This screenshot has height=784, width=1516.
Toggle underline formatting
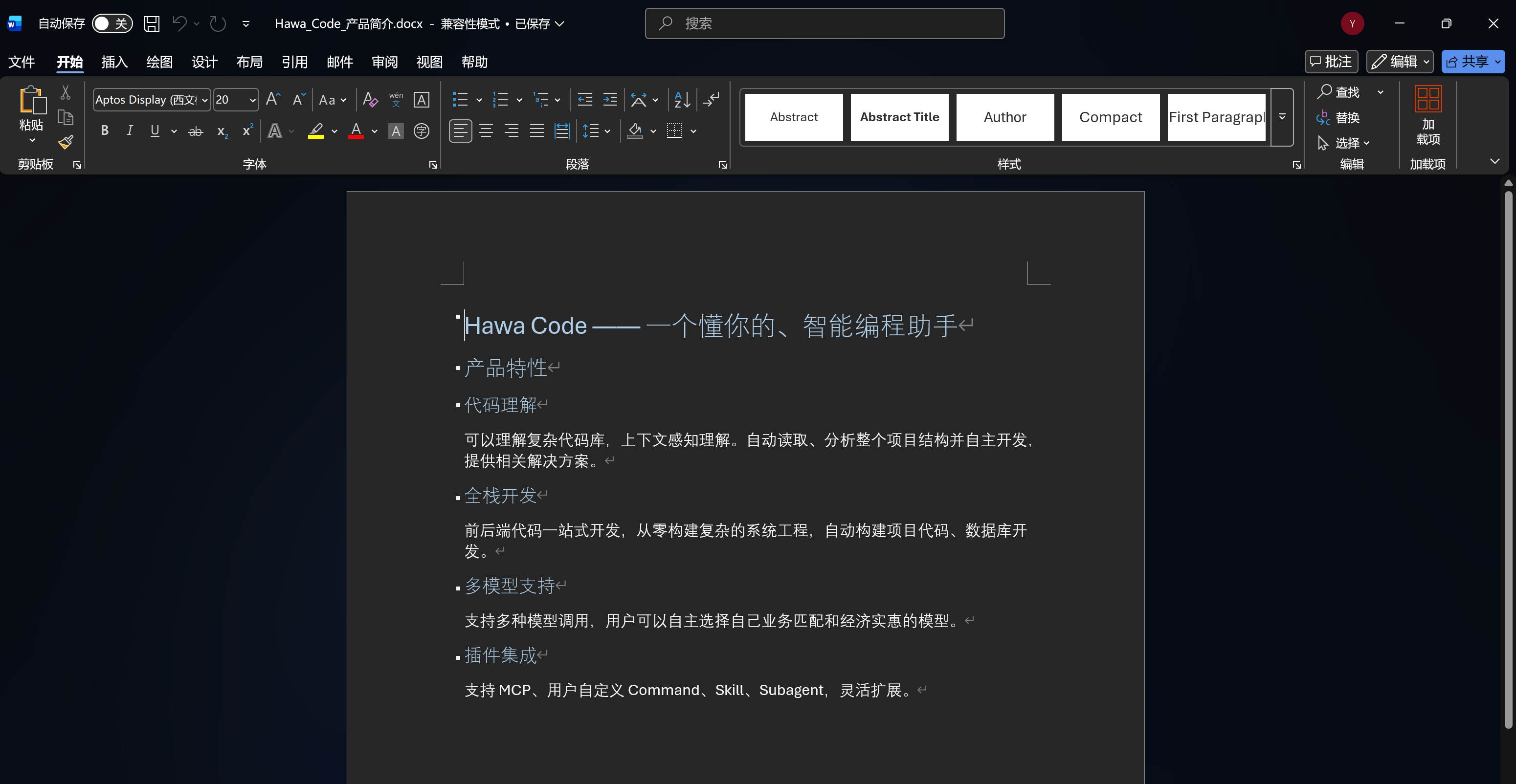coord(155,131)
